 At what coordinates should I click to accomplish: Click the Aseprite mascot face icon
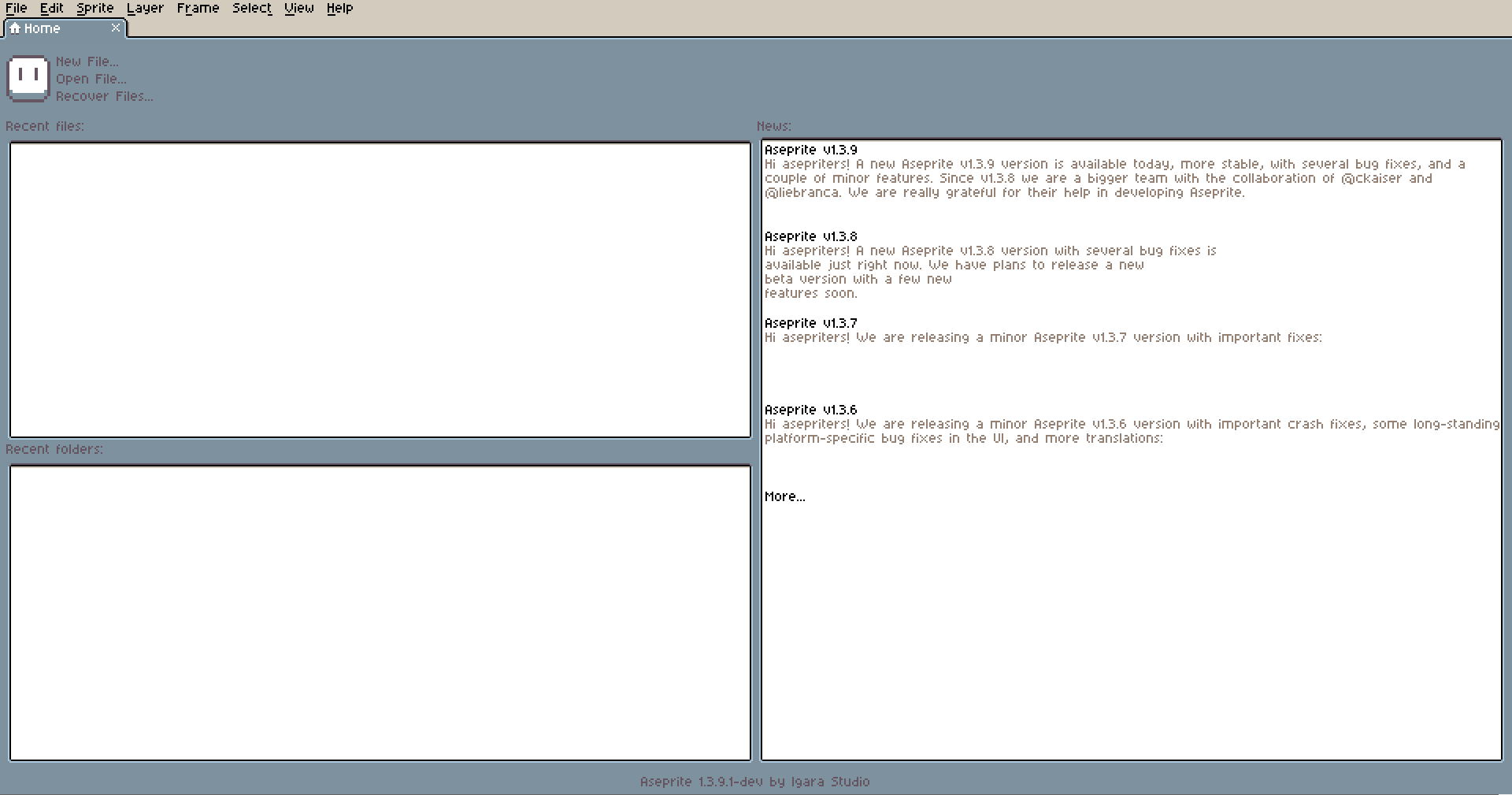[x=28, y=78]
